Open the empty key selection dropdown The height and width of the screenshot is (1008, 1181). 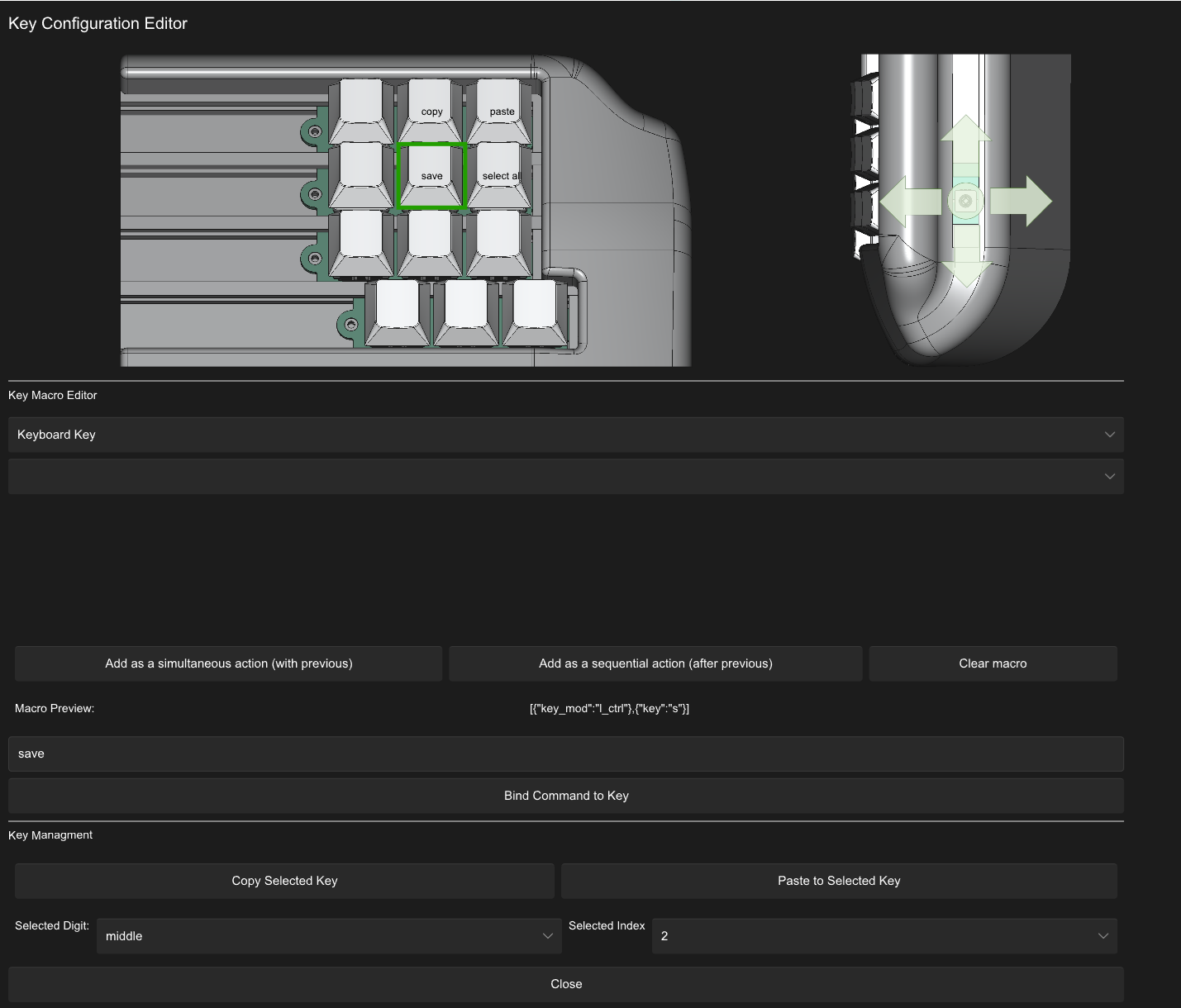pyautogui.click(x=566, y=477)
